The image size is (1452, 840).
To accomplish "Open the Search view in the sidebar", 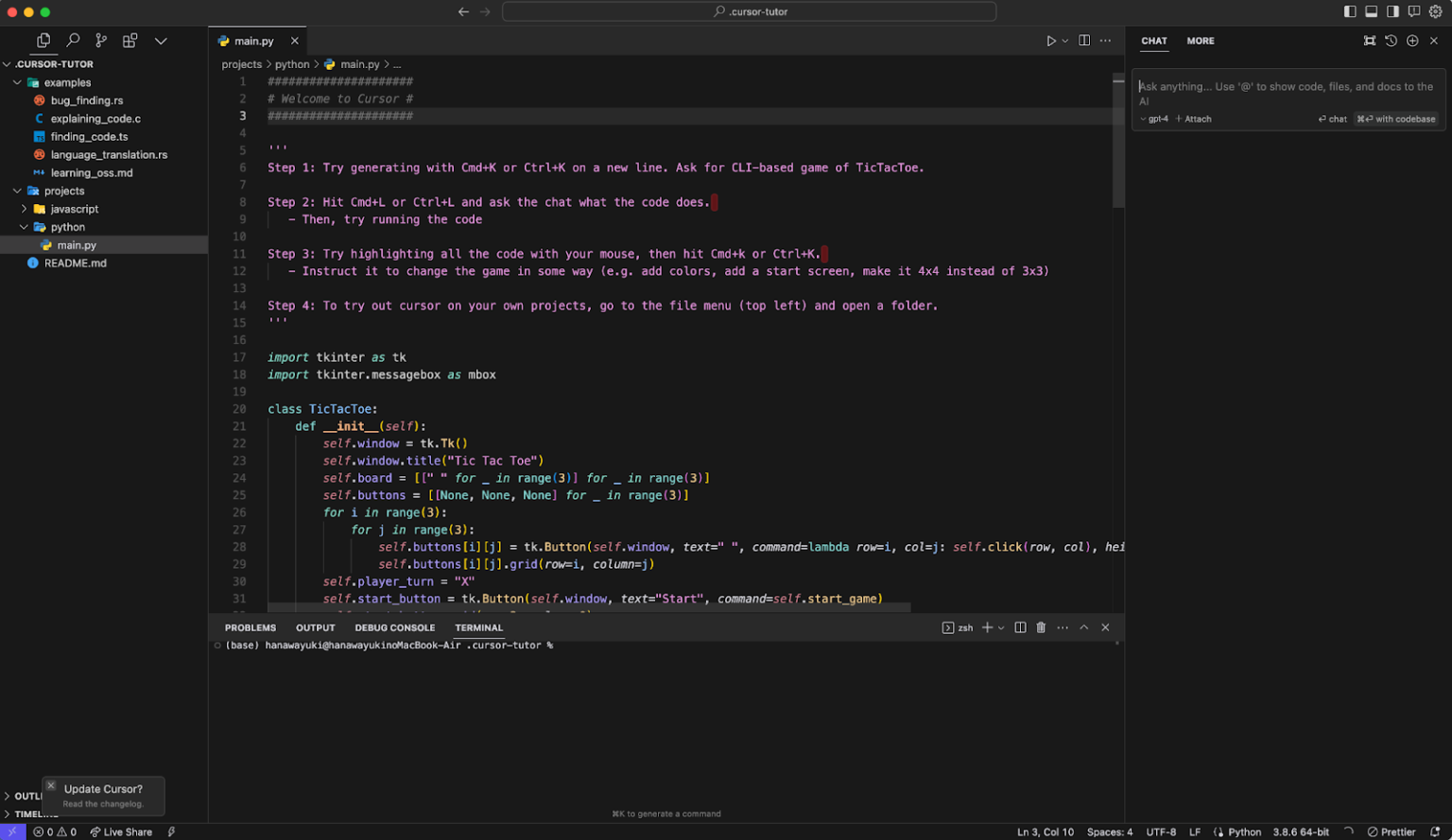I will pyautogui.click(x=73, y=41).
